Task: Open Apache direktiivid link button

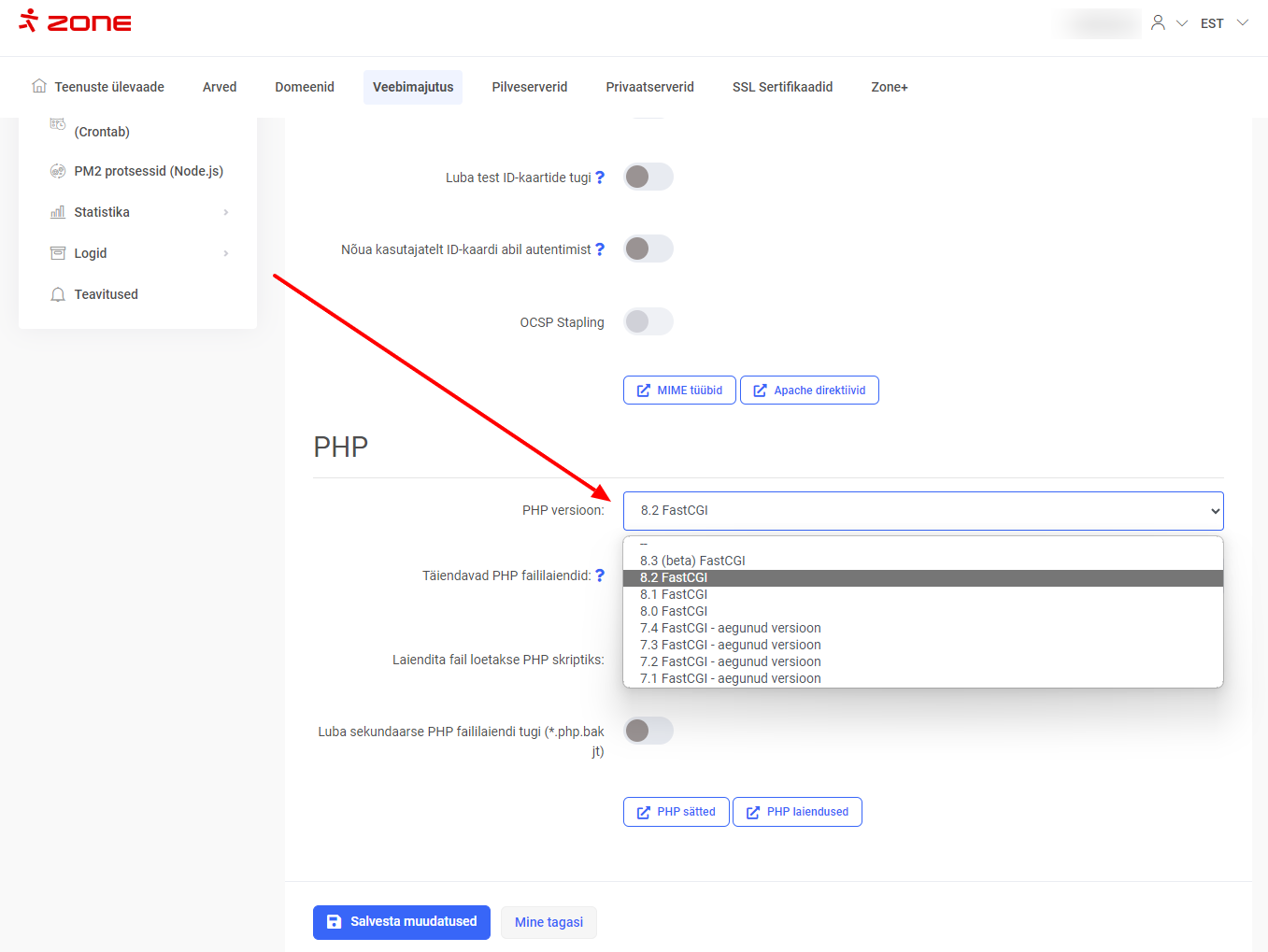Action: point(809,391)
